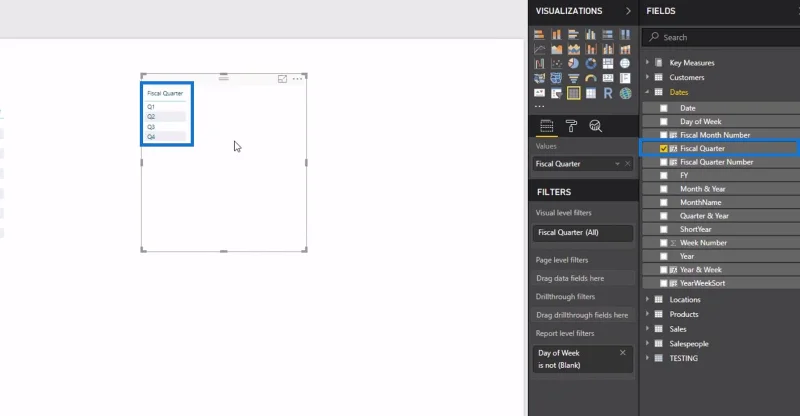
Task: Select the R script visual
Action: [x=608, y=93]
